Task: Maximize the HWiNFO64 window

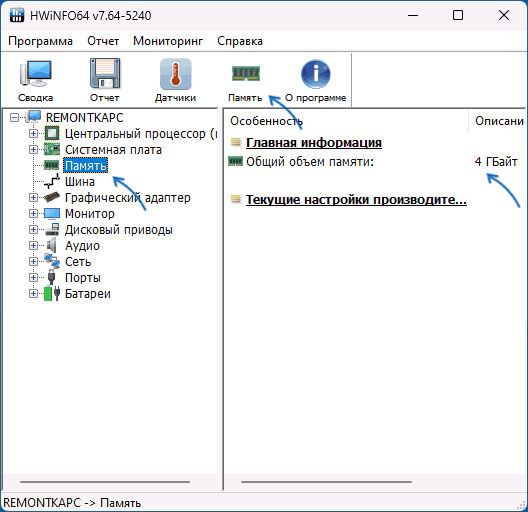Action: pos(458,15)
